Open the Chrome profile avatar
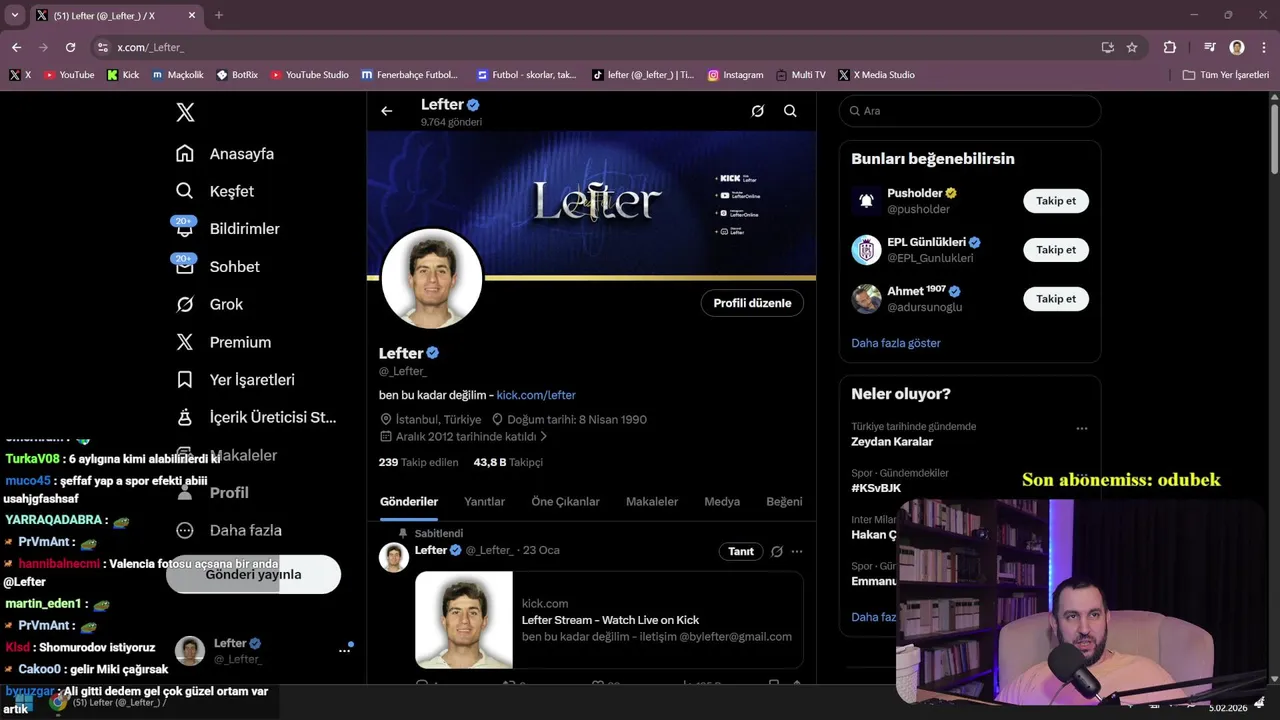 [1237, 47]
